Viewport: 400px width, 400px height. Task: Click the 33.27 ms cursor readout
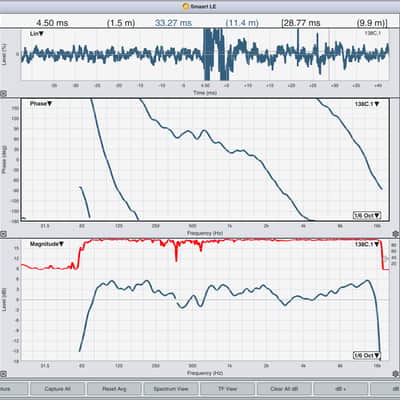point(173,23)
